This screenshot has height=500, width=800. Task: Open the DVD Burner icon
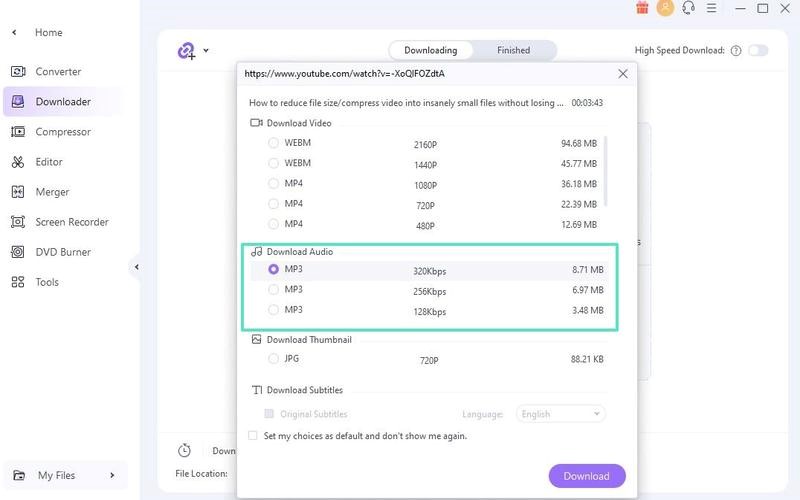click(x=17, y=252)
